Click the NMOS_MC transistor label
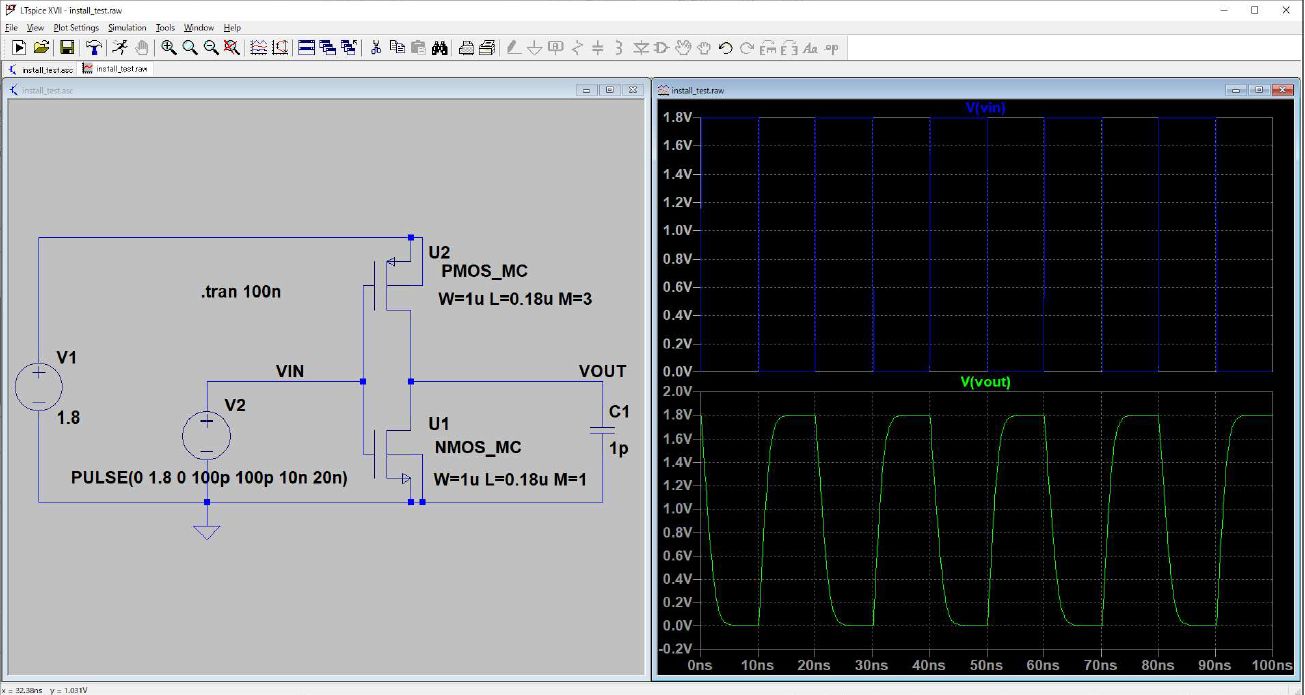 pyautogui.click(x=478, y=447)
